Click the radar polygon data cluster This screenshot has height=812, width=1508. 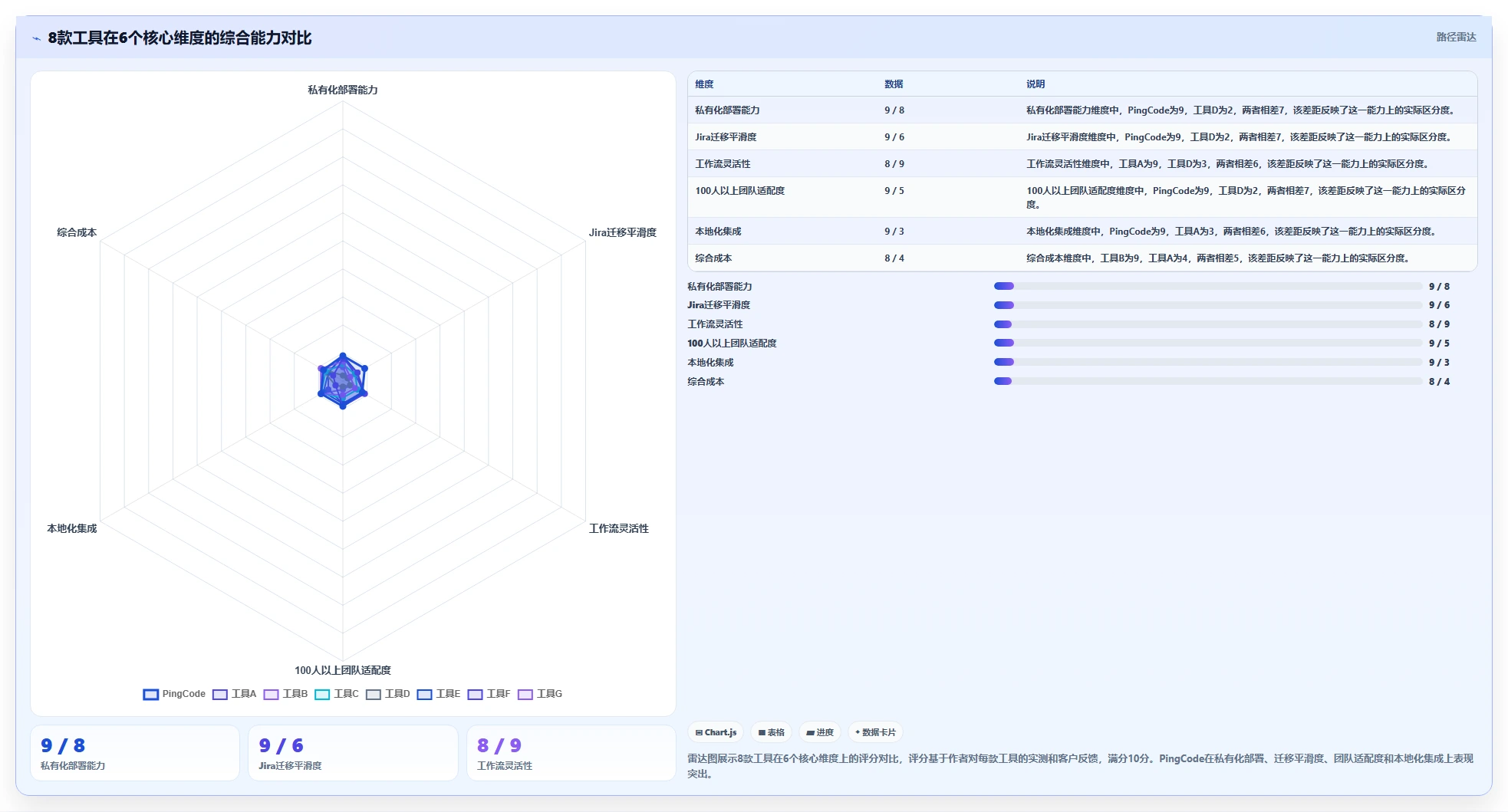[343, 381]
